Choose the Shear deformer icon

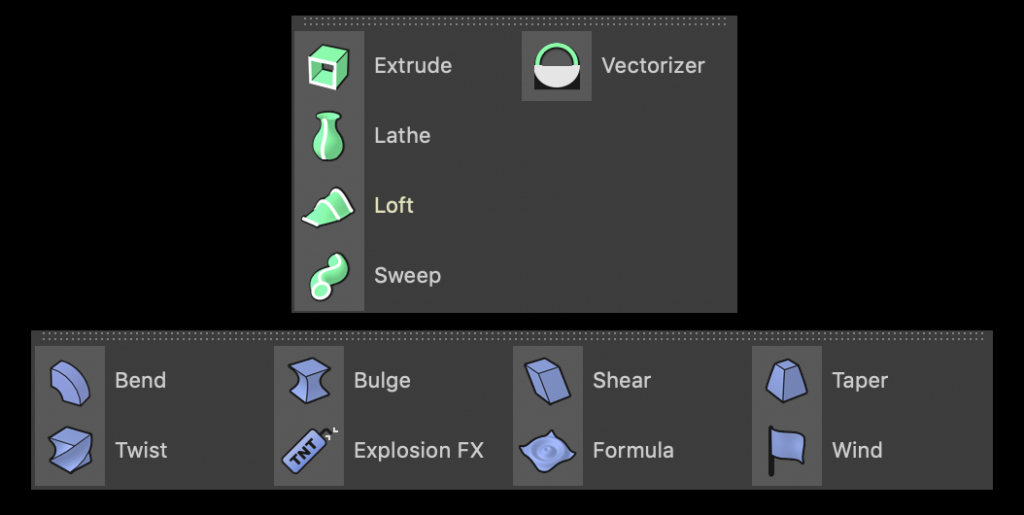547,381
